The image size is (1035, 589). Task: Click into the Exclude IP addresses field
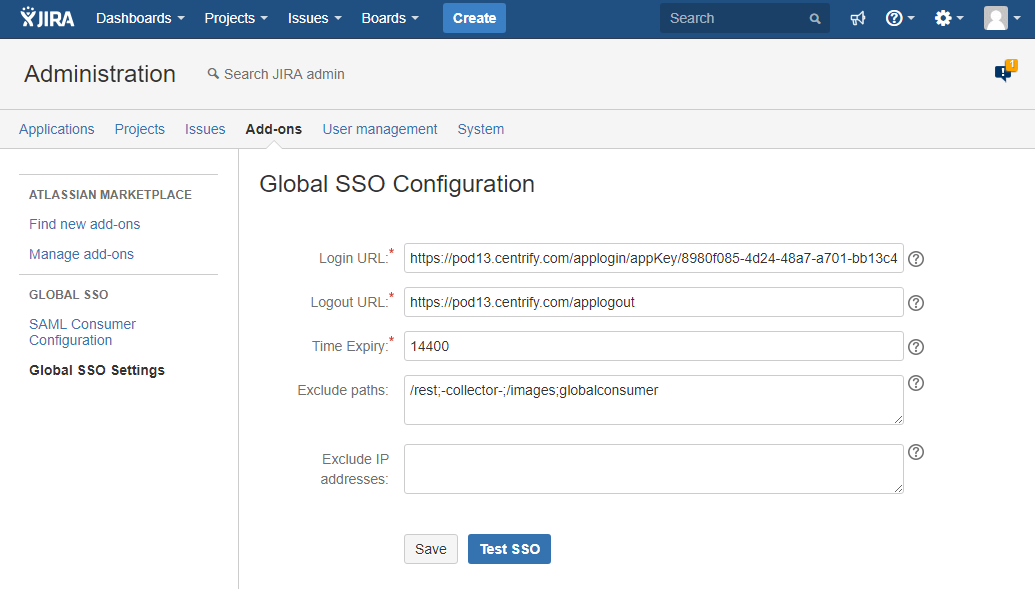[653, 469]
